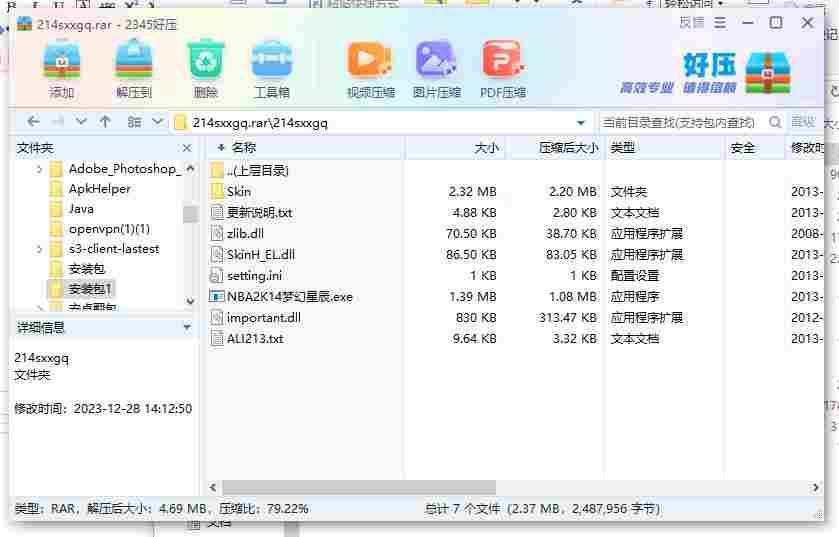Go up one directory level arrow

coord(105,122)
